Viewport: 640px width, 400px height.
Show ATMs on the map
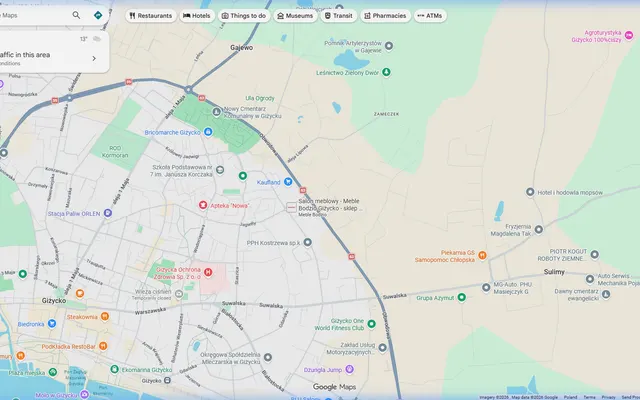(x=430, y=16)
